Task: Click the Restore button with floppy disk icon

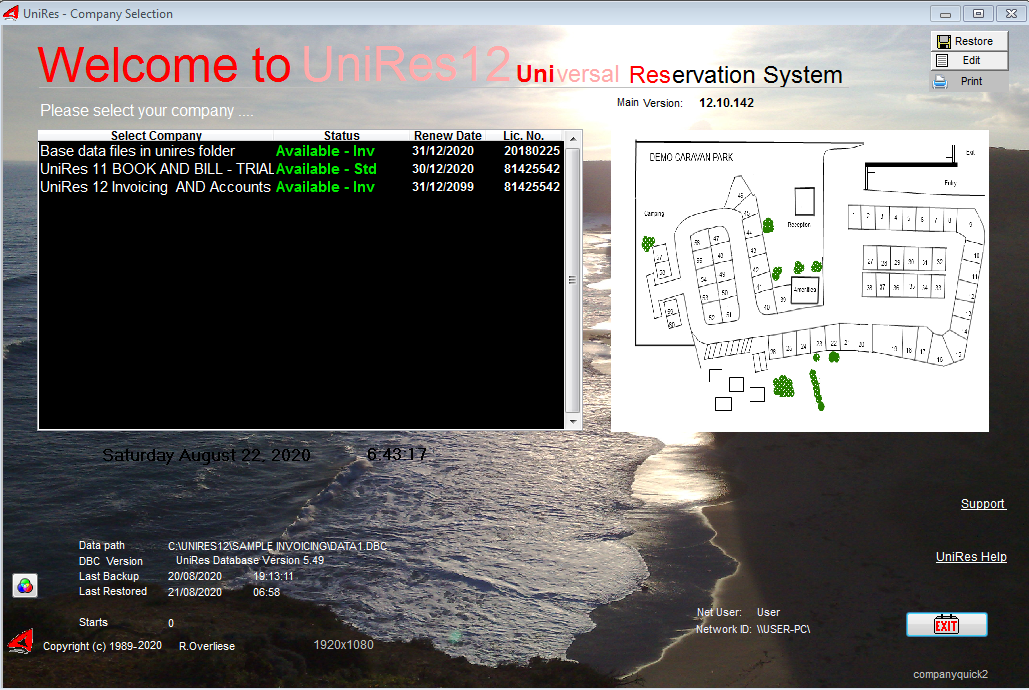Action: pyautogui.click(x=969, y=41)
